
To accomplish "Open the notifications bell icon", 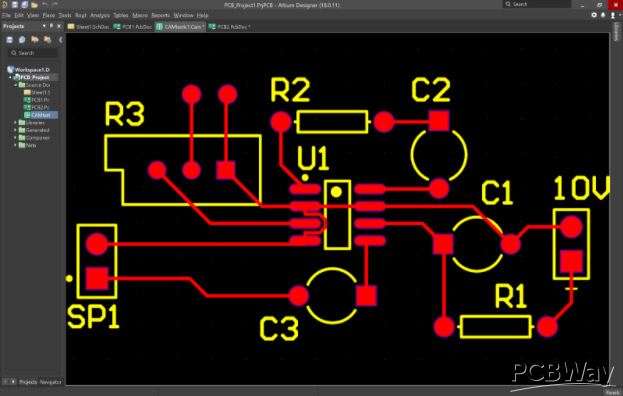I will click(603, 15).
